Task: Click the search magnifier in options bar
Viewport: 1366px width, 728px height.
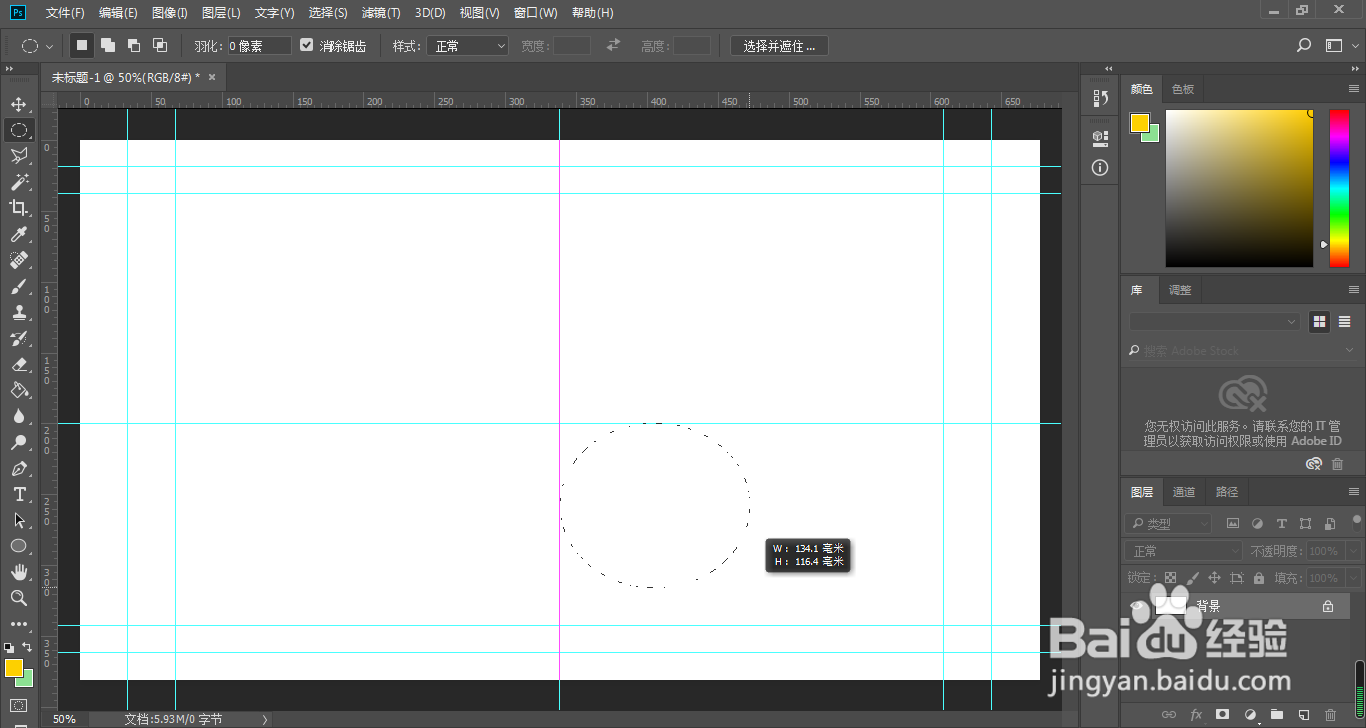Action: tap(1304, 46)
